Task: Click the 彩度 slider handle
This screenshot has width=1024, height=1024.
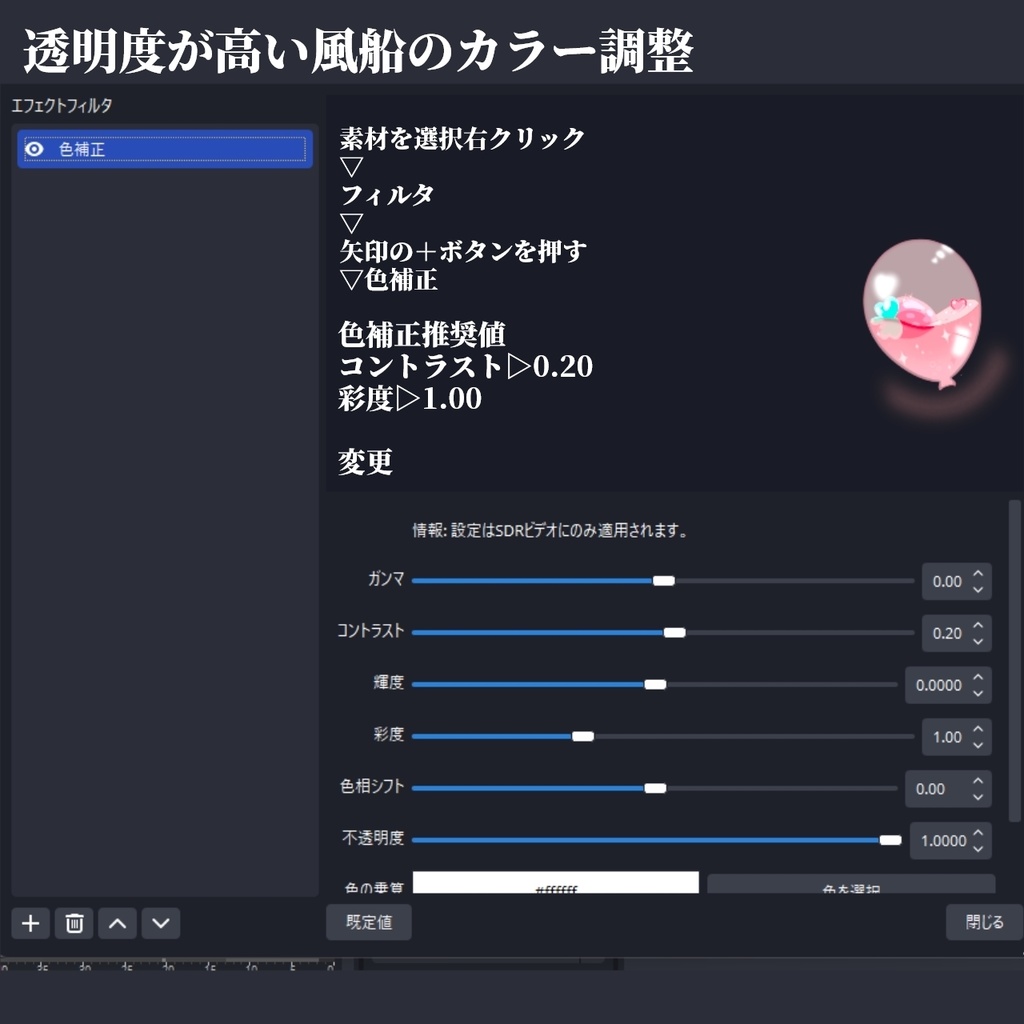Action: pyautogui.click(x=581, y=736)
